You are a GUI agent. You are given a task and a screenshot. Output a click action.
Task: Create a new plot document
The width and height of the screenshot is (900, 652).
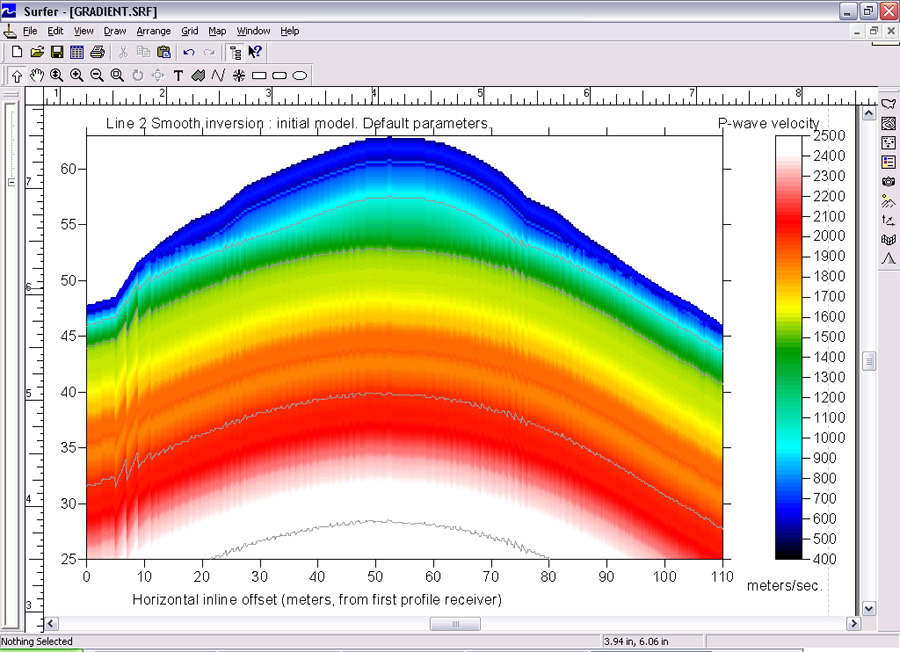[17, 52]
